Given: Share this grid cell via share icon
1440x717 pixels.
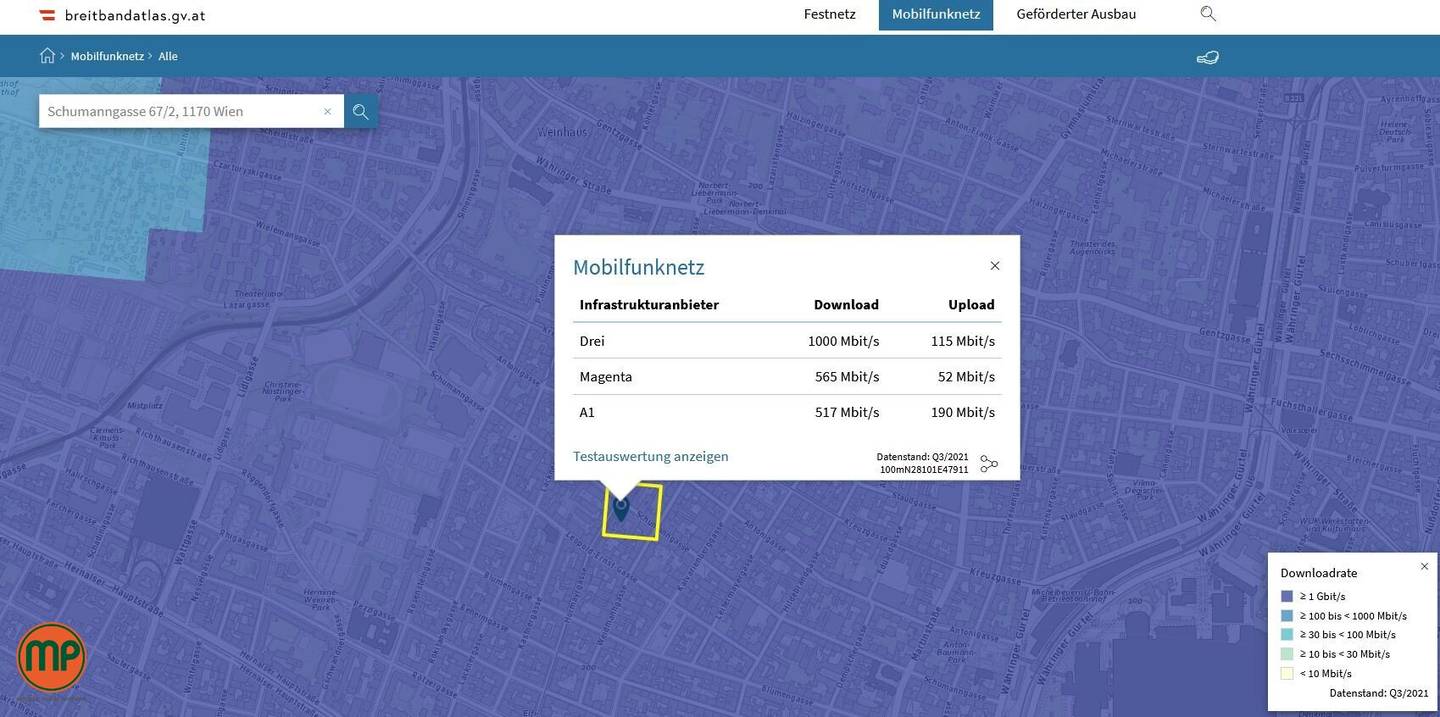Looking at the screenshot, I should point(989,464).
